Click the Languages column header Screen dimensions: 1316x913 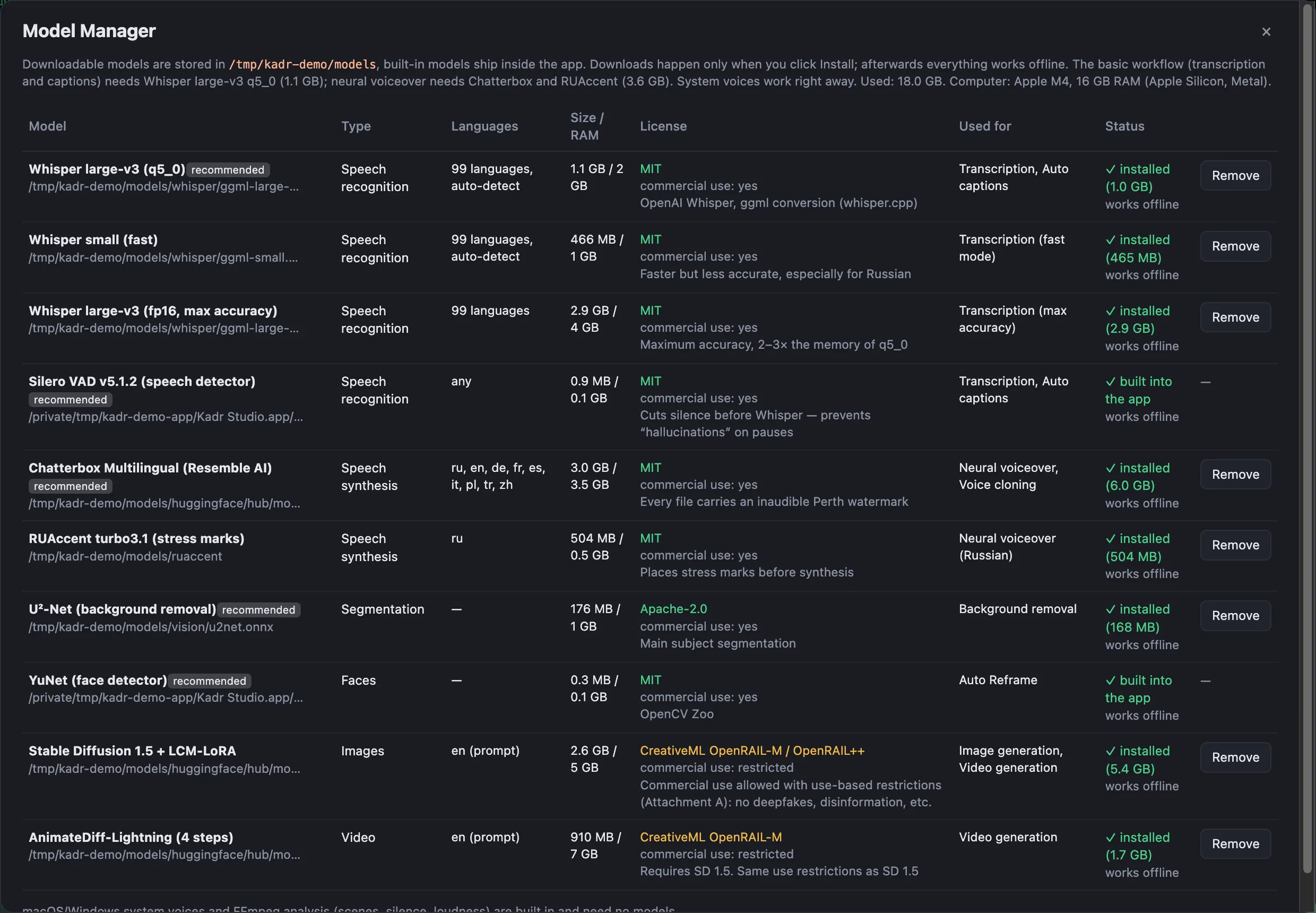[484, 126]
